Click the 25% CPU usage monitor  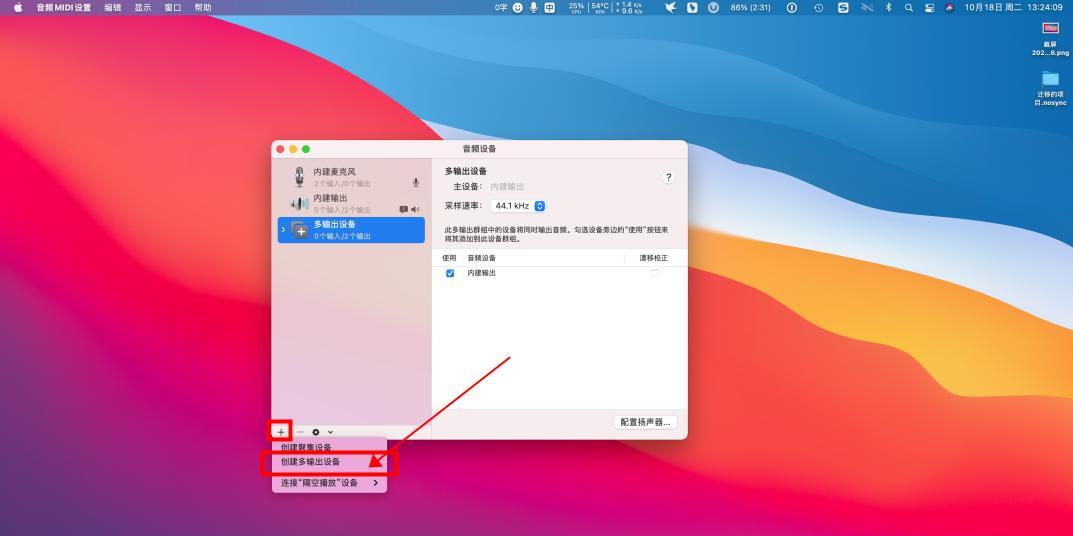click(x=576, y=8)
